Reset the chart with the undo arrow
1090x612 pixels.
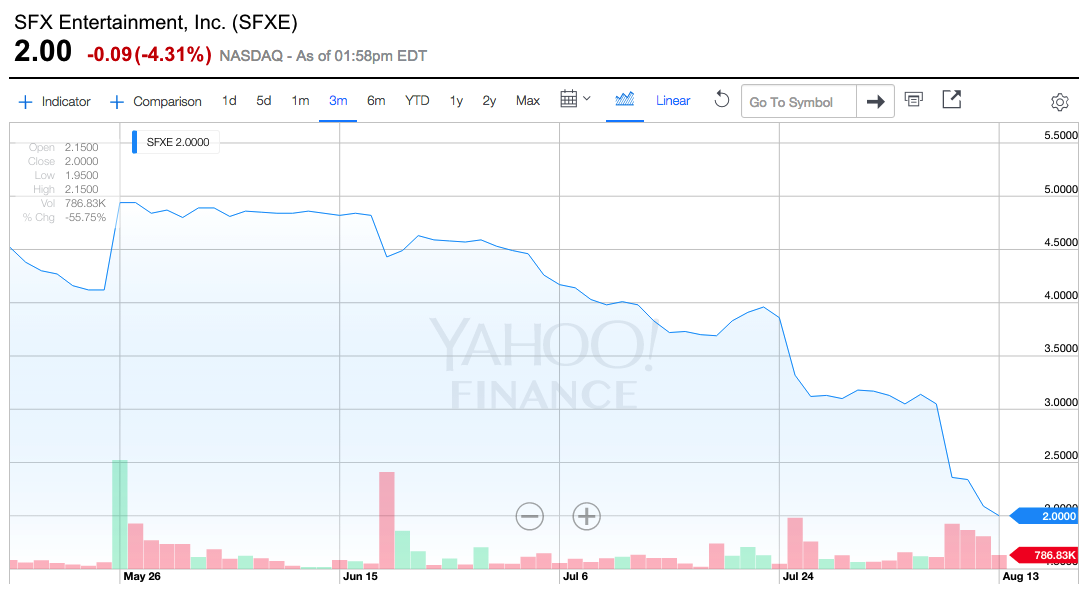(721, 100)
